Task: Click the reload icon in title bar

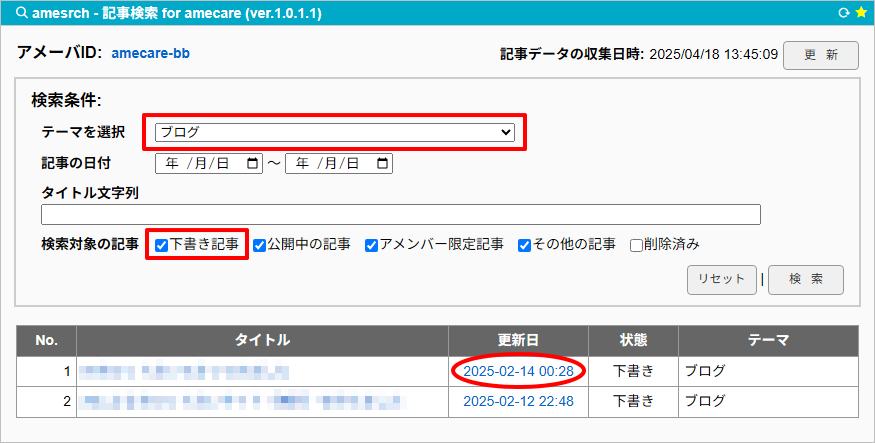Action: coord(844,13)
